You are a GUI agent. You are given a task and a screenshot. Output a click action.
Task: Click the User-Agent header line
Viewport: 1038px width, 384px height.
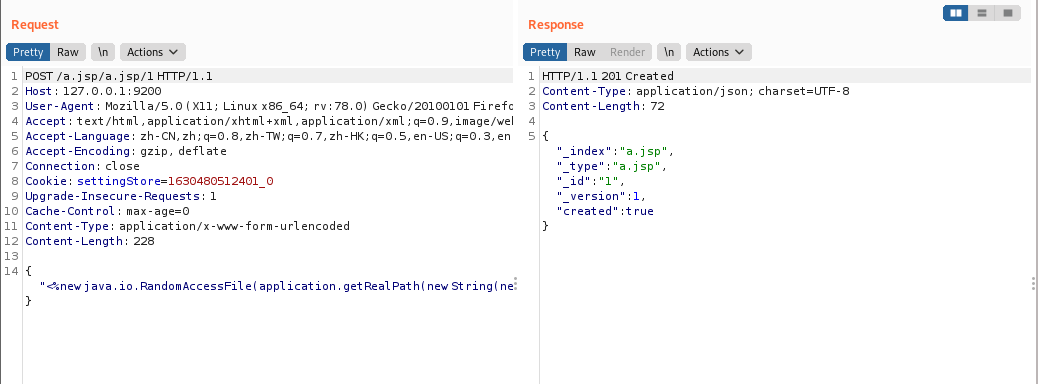(269, 106)
